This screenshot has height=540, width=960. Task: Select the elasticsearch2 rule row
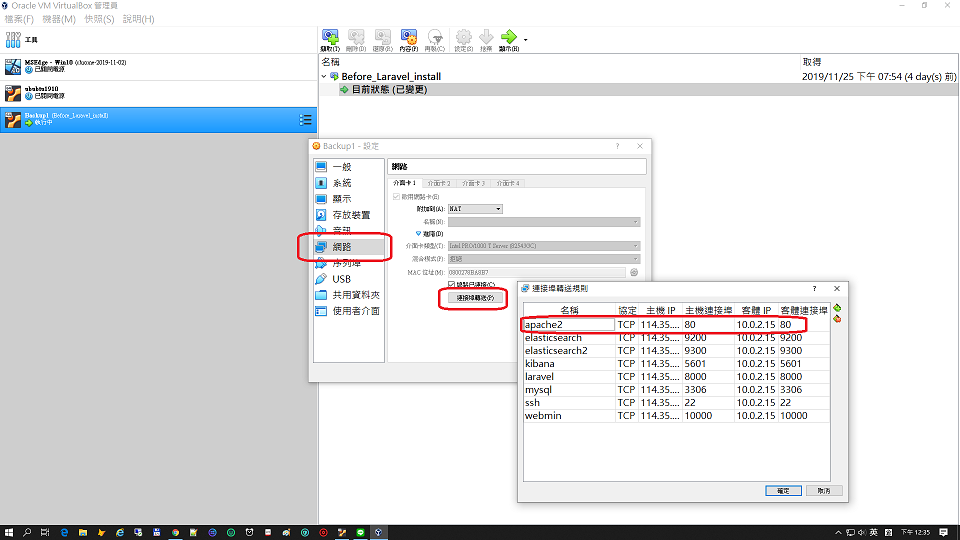pos(677,350)
